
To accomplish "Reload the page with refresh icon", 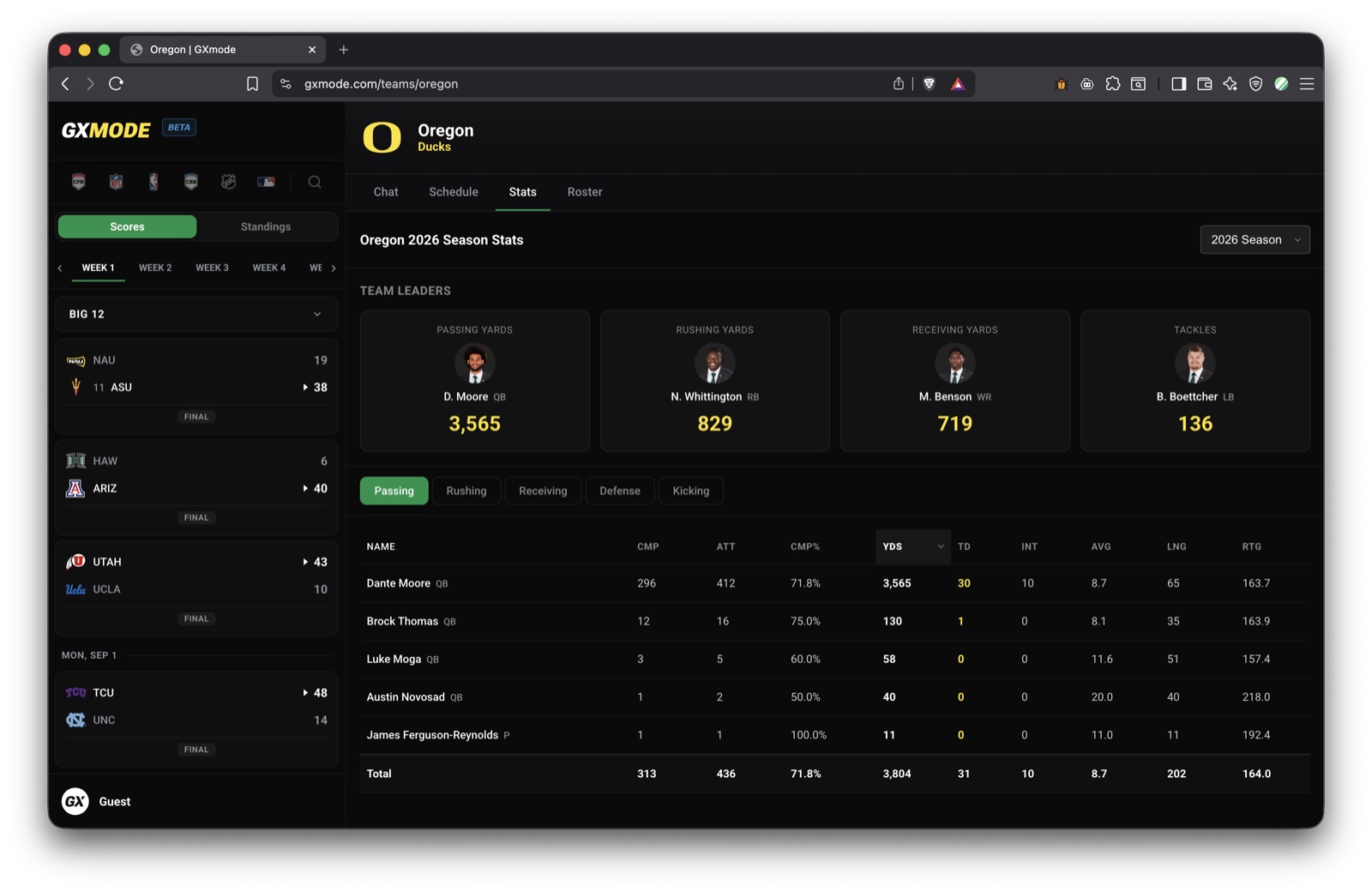I will [116, 84].
